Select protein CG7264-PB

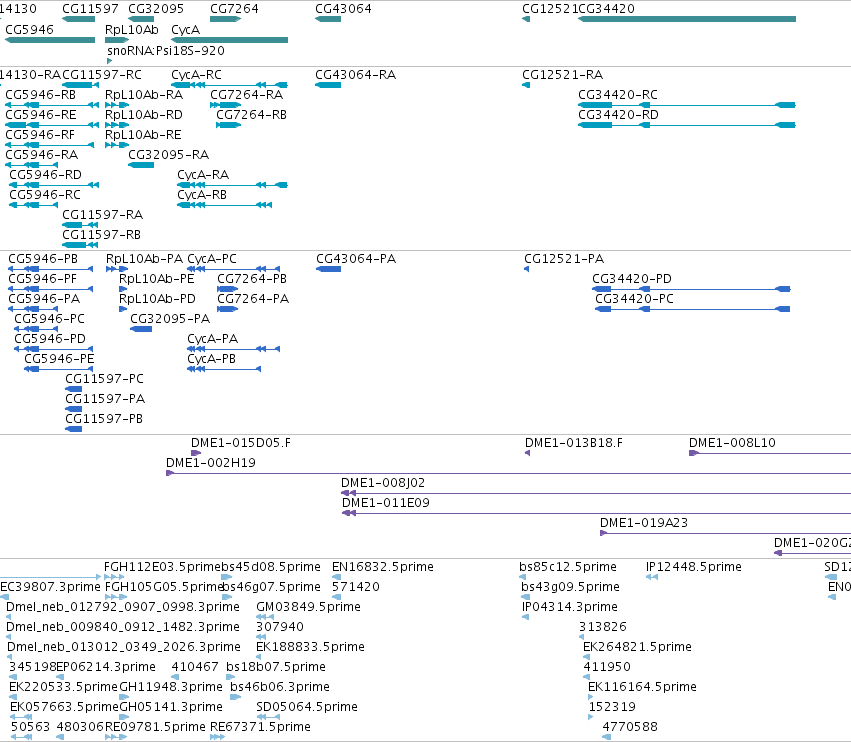coord(252,279)
